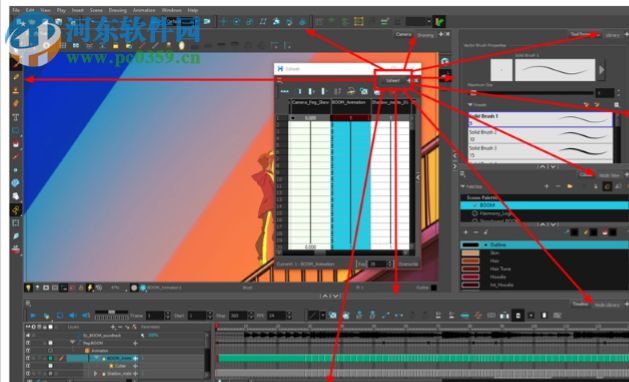Select the Solid Brush 2 preset

click(x=540, y=136)
